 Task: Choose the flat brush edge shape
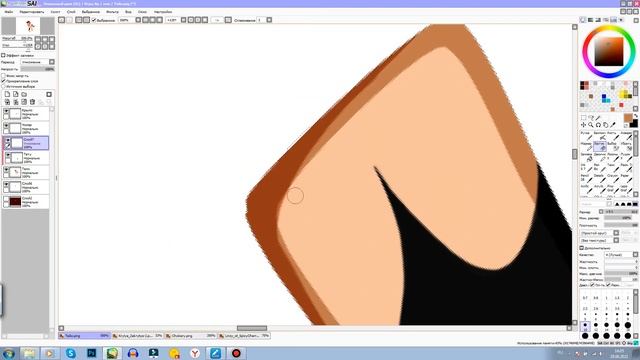(x=635, y=204)
